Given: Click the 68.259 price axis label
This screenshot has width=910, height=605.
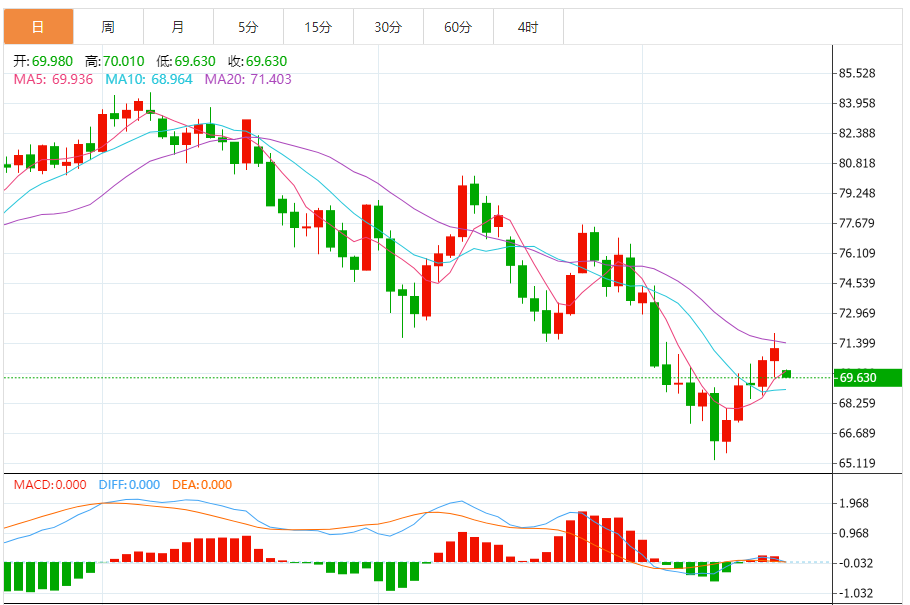Looking at the screenshot, I should point(857,403).
